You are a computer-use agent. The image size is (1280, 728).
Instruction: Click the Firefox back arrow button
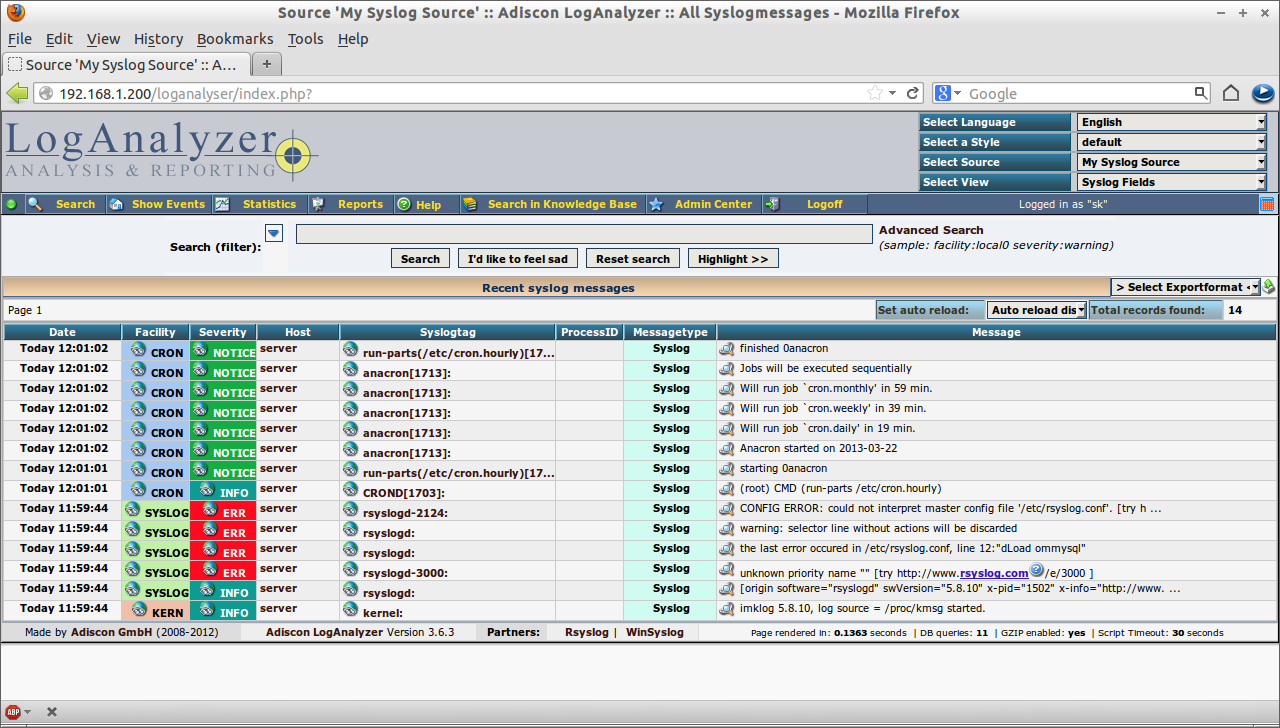point(17,93)
